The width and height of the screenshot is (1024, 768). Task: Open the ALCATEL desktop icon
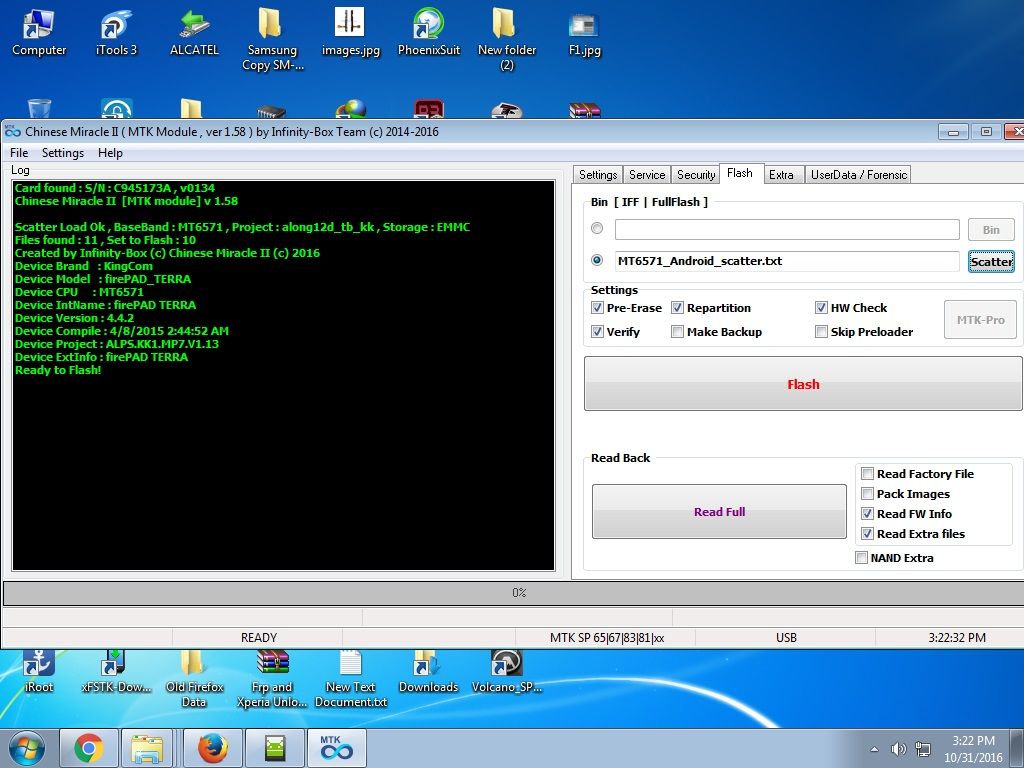pyautogui.click(x=194, y=30)
